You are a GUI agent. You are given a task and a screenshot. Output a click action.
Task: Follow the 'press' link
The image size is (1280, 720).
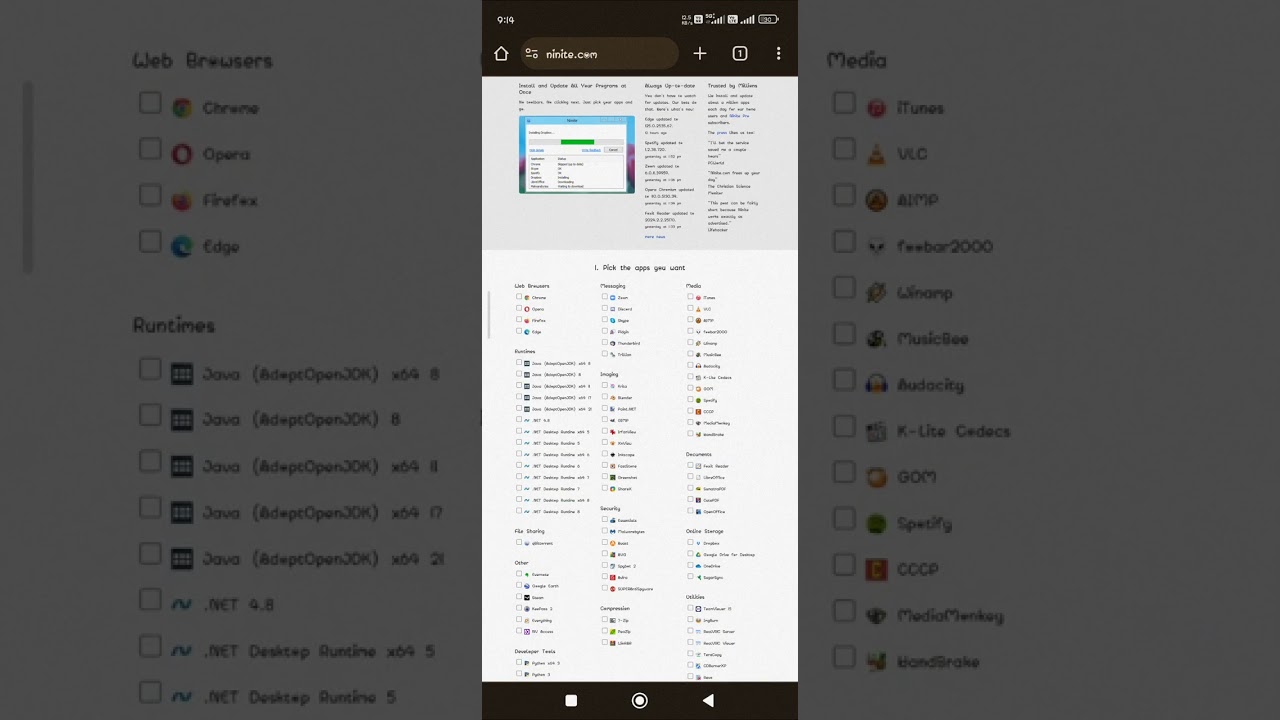[723, 132]
